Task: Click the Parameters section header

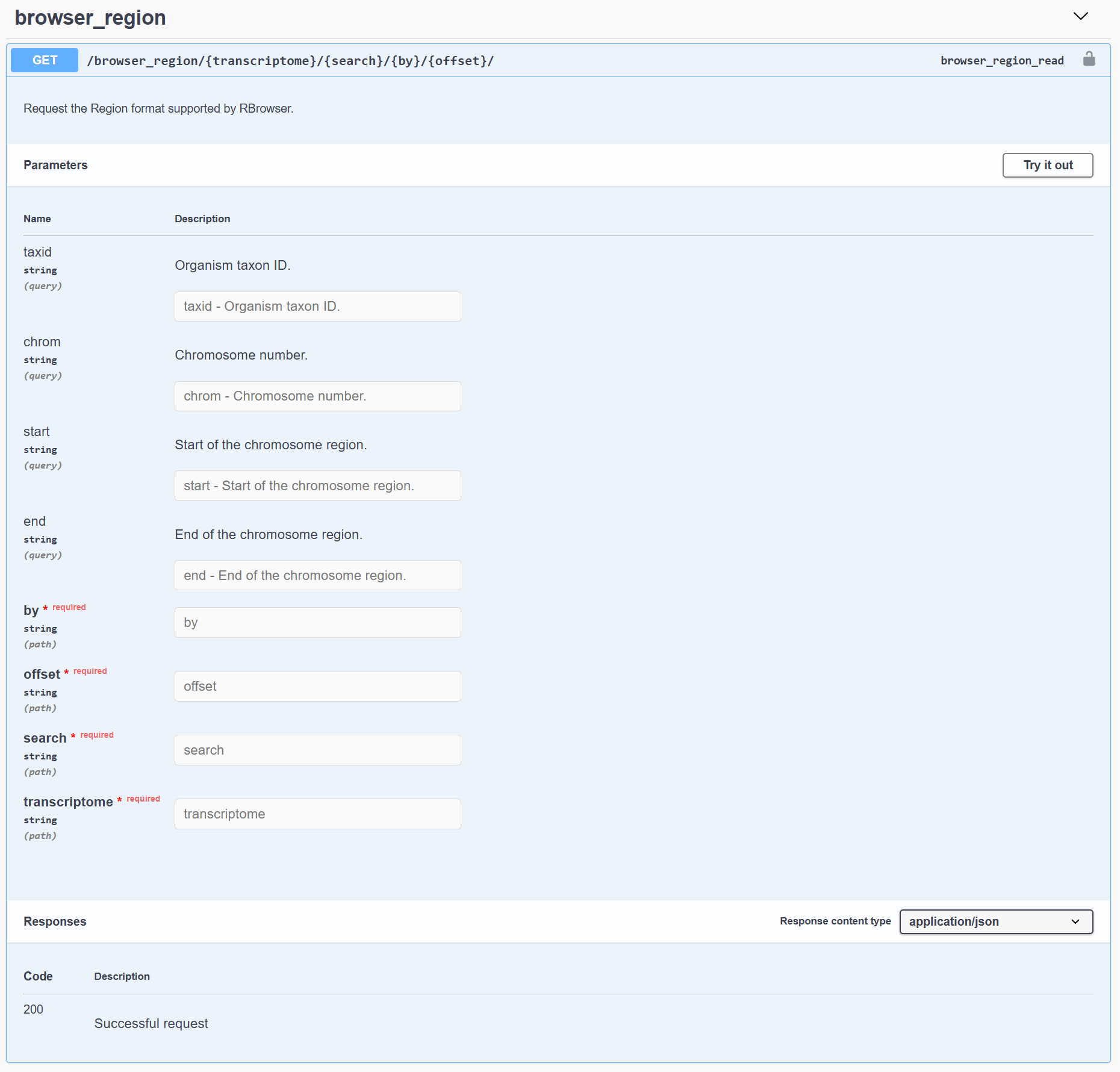Action: 55,165
